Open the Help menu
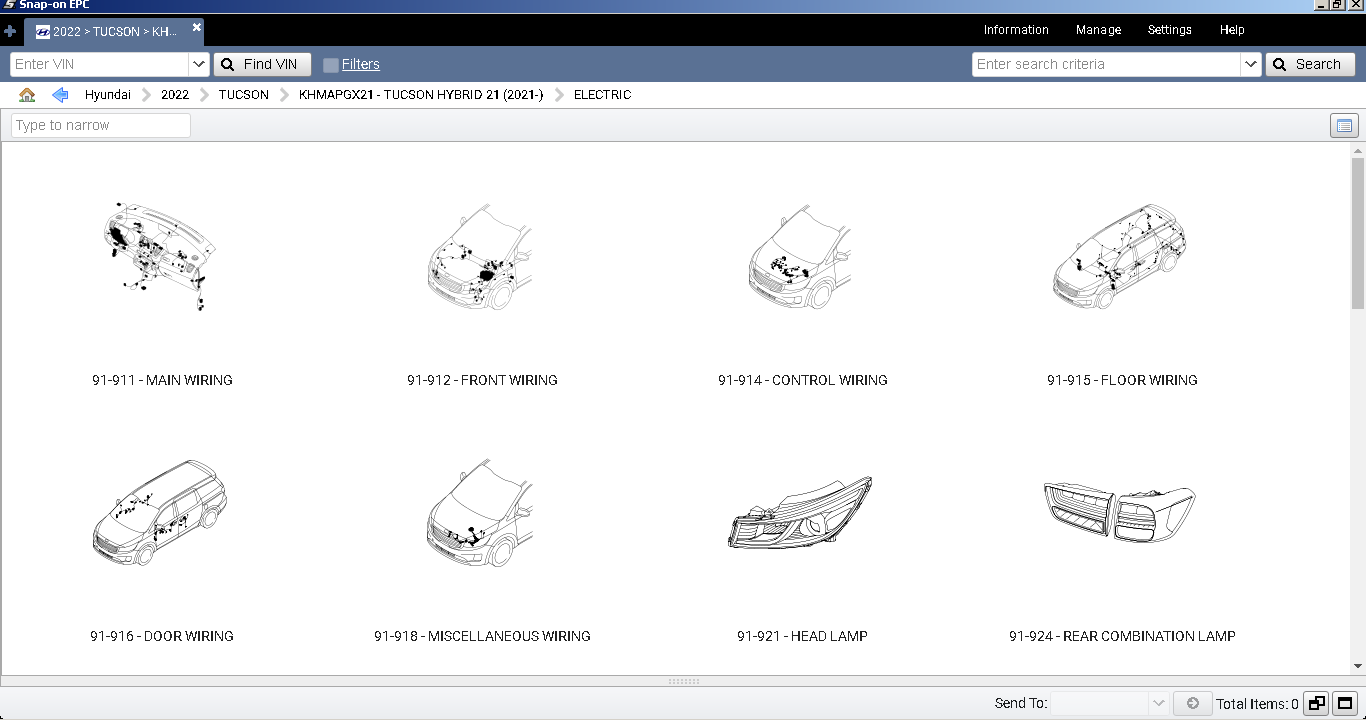Viewport: 1366px width, 720px height. pos(1232,30)
